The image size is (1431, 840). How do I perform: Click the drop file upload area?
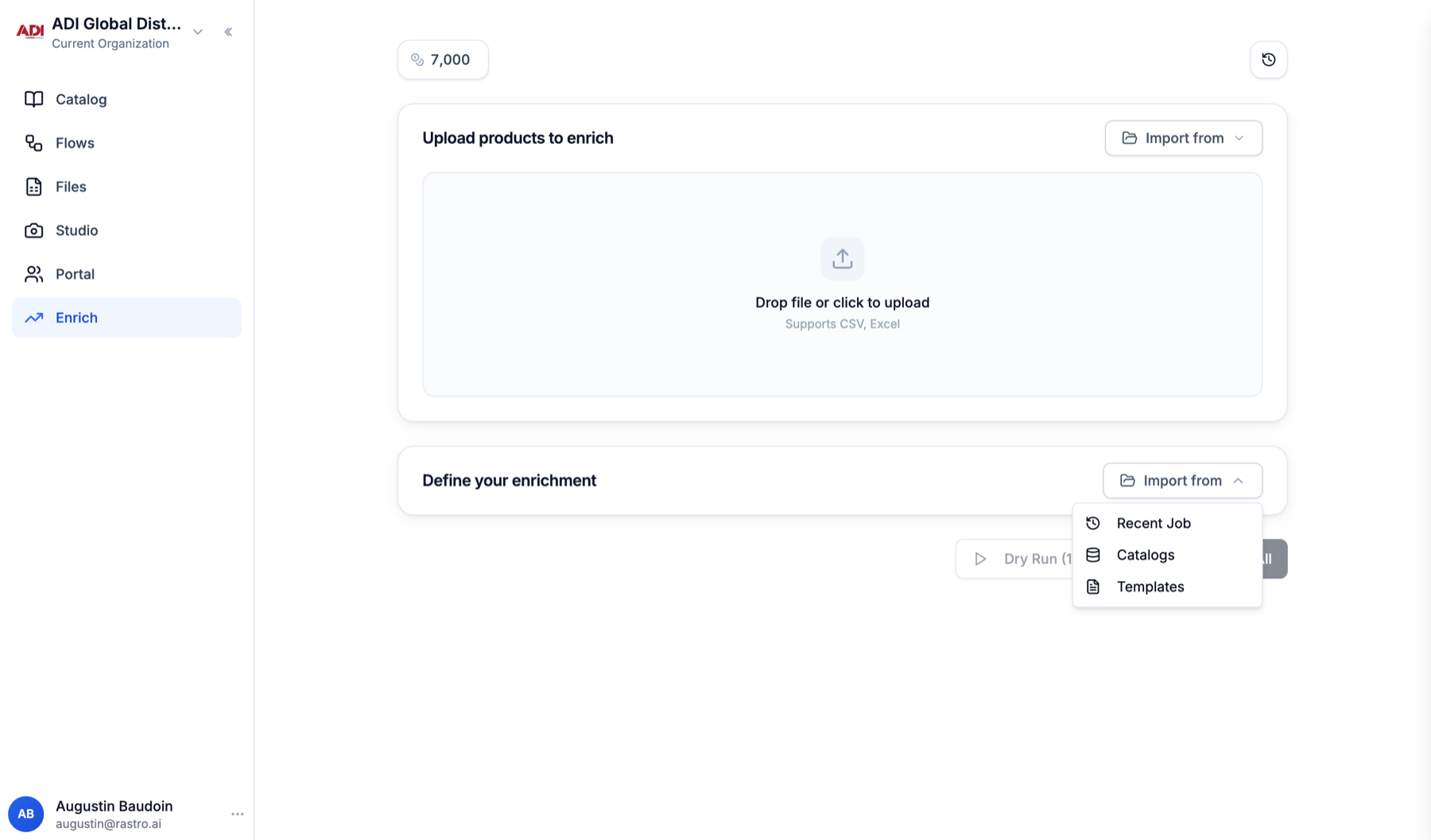tap(842, 285)
